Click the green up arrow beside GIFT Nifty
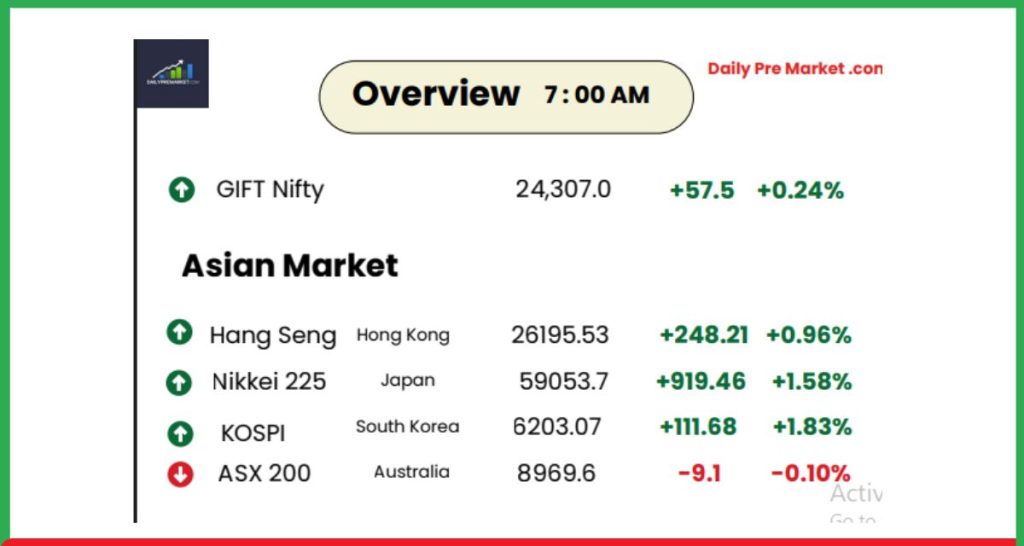 [181, 189]
